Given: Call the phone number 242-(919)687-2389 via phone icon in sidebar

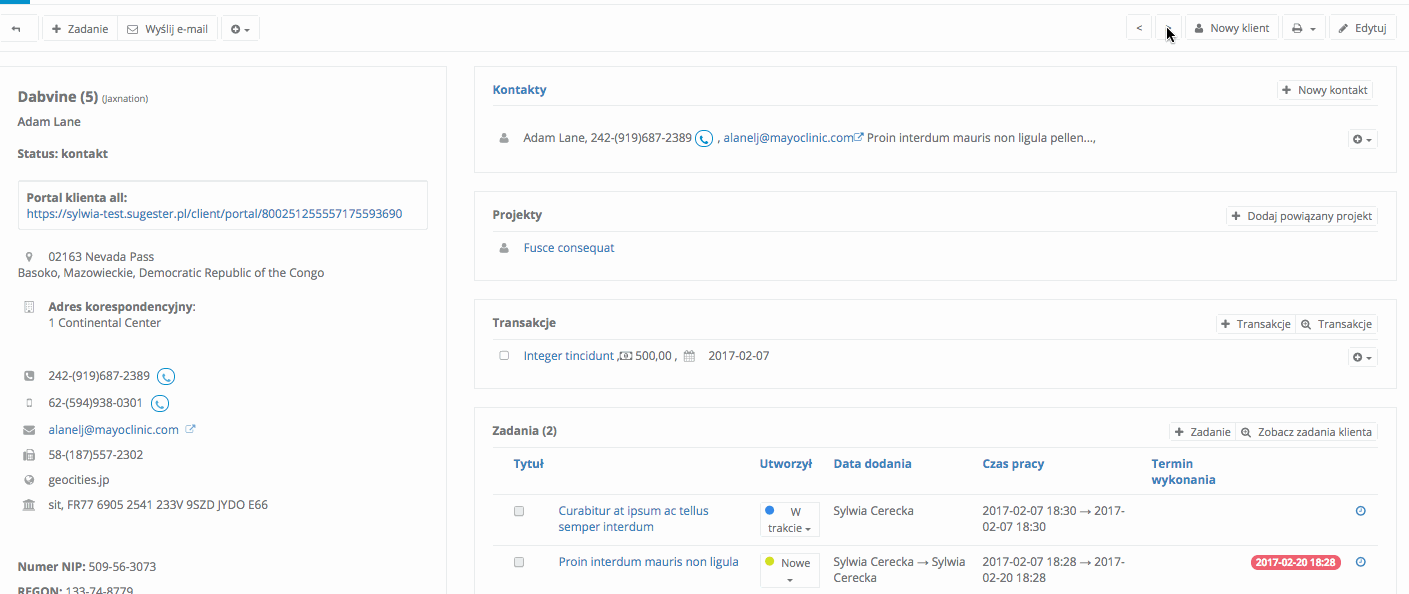Looking at the screenshot, I should (167, 377).
